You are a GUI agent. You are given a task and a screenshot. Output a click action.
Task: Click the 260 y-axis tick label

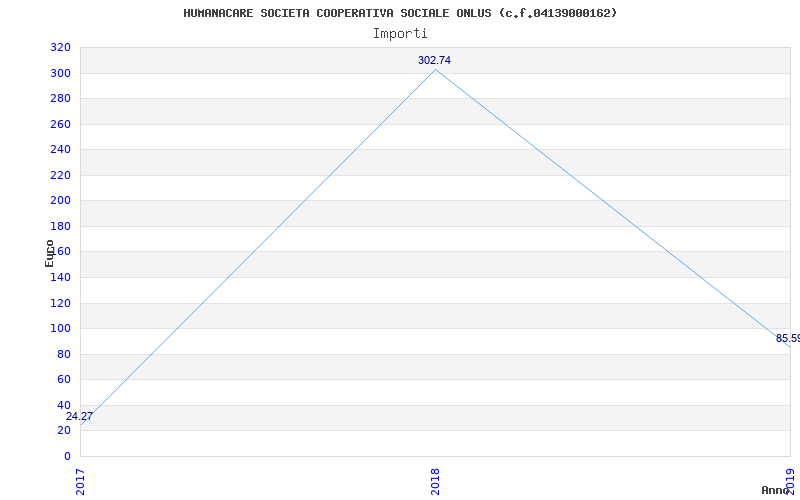point(60,124)
